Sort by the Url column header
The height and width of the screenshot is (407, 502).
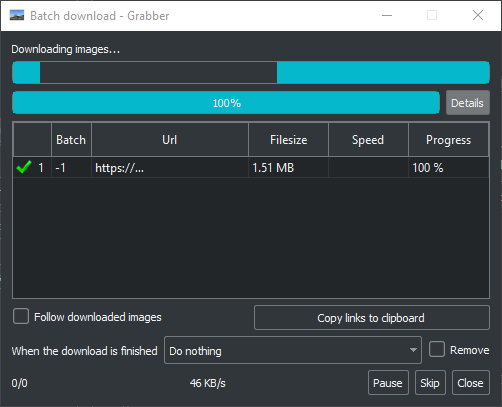click(170, 140)
